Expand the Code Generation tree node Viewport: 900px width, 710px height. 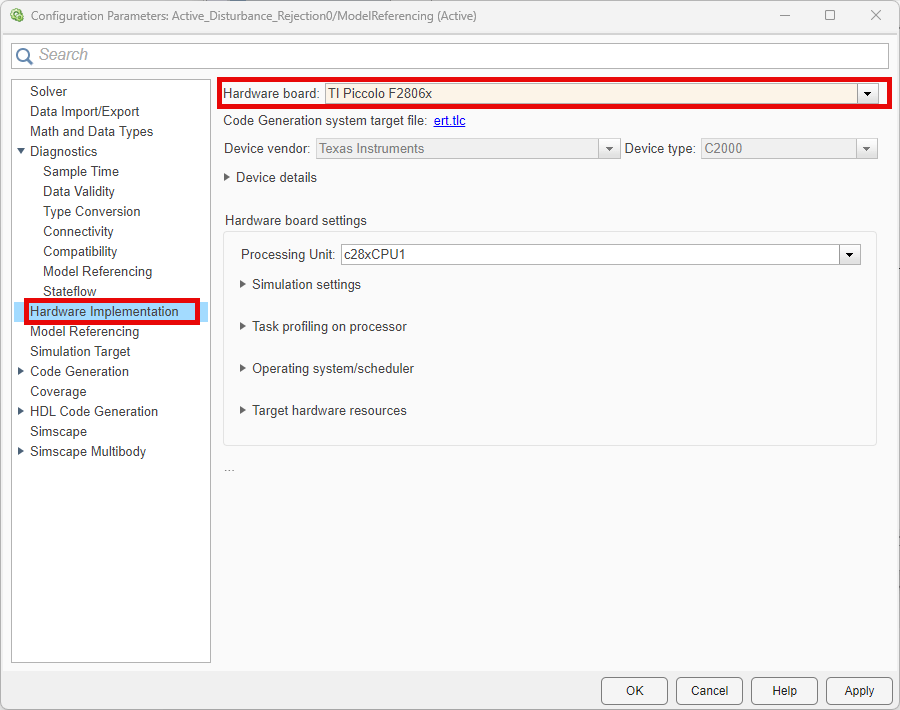point(21,372)
